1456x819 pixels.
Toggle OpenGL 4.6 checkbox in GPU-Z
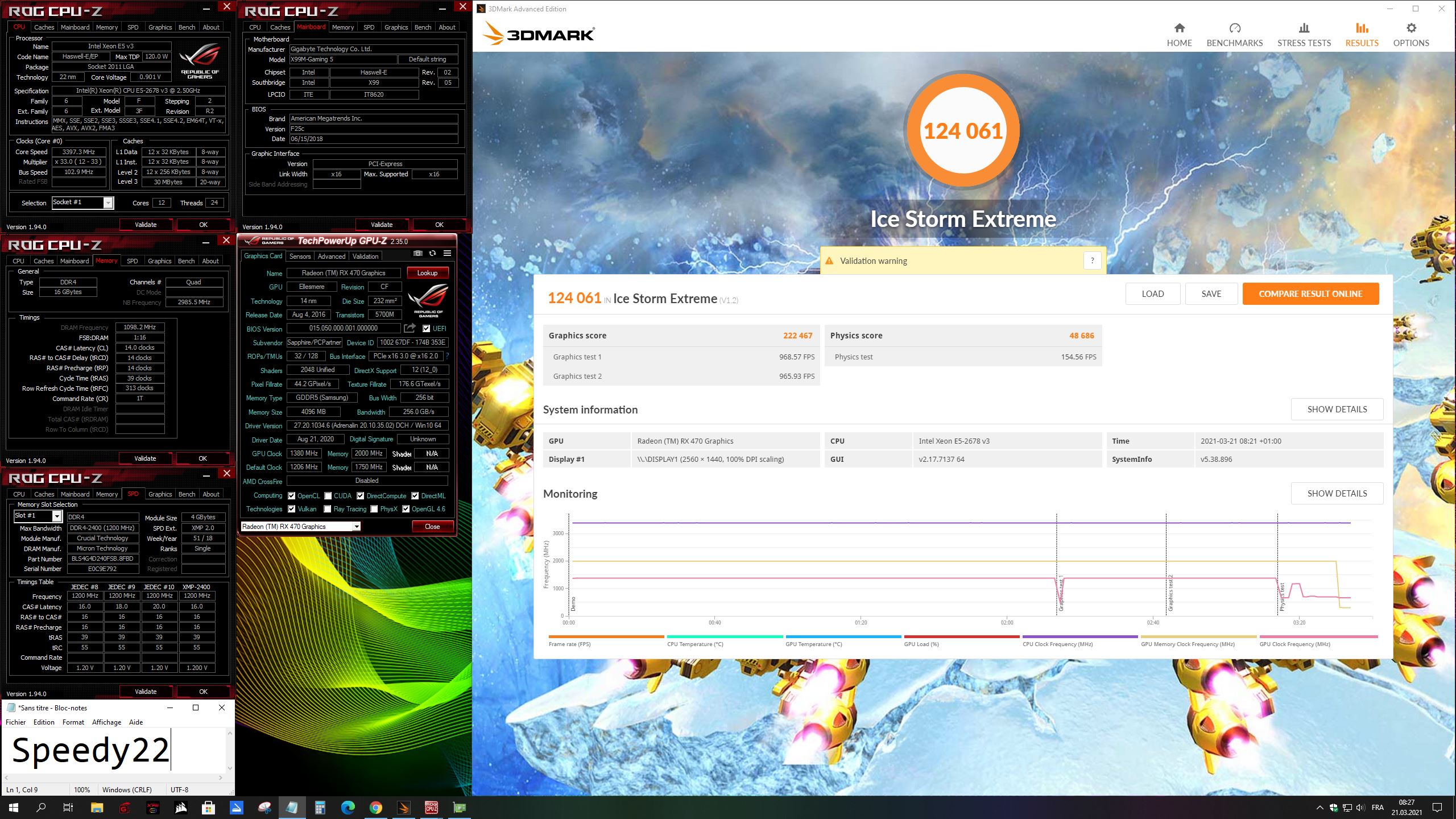(406, 509)
